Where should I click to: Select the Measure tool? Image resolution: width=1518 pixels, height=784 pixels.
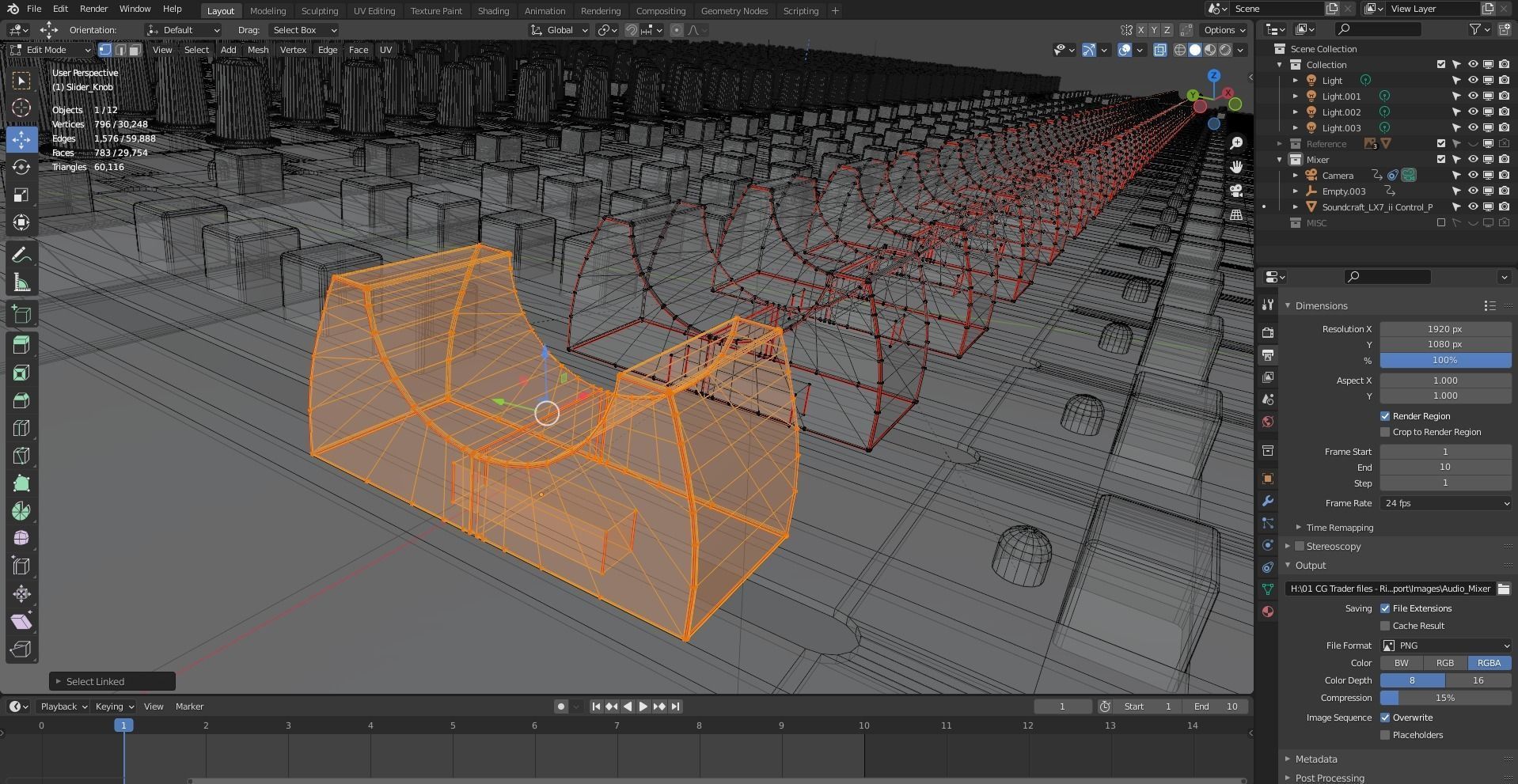click(x=21, y=282)
